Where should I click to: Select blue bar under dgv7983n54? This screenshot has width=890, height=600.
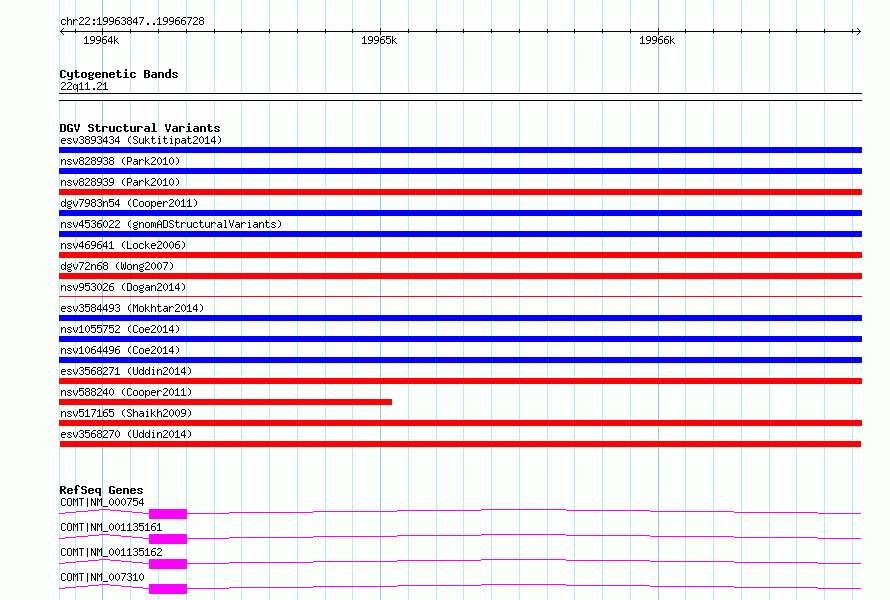coord(460,213)
